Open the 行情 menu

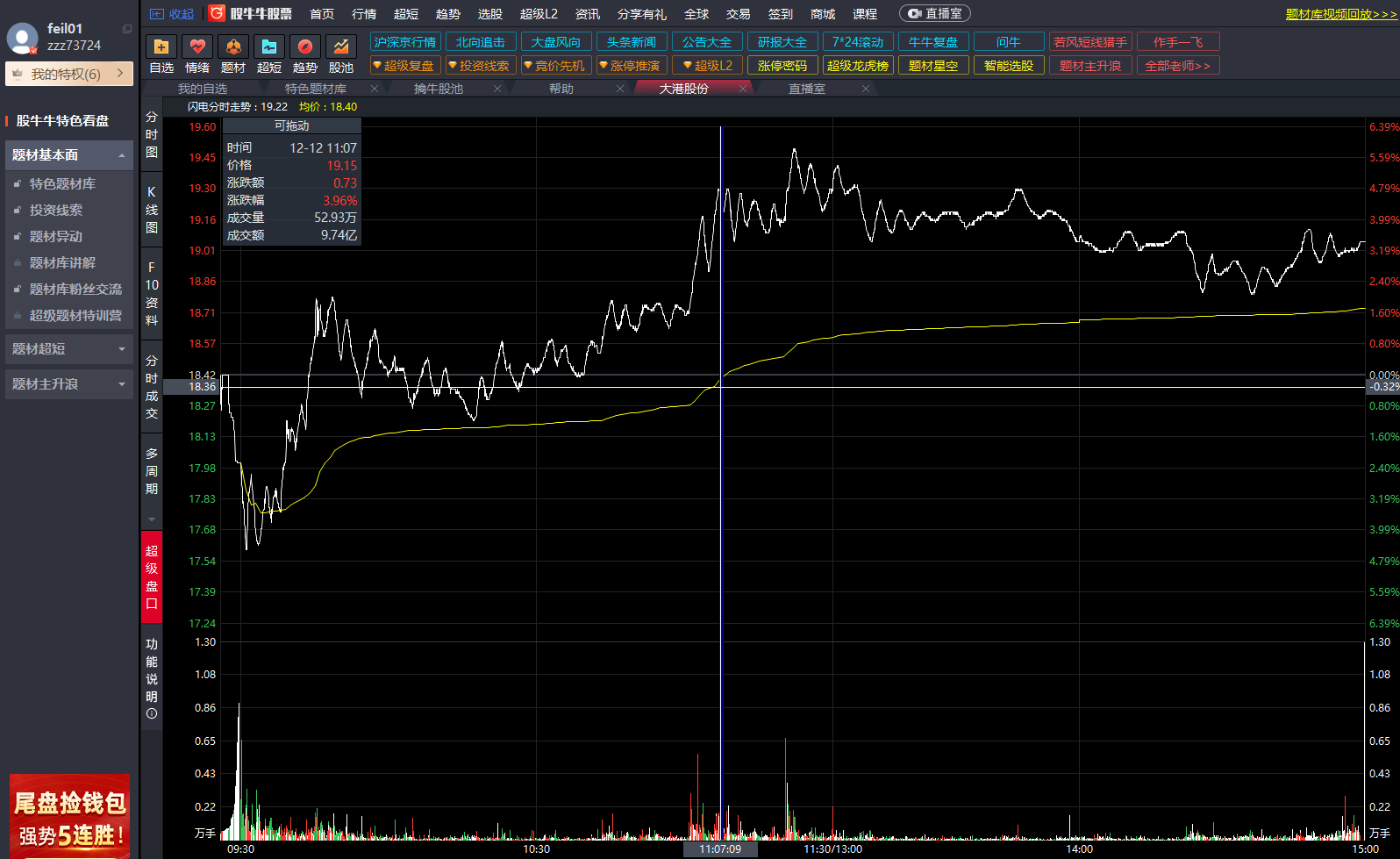(x=364, y=14)
